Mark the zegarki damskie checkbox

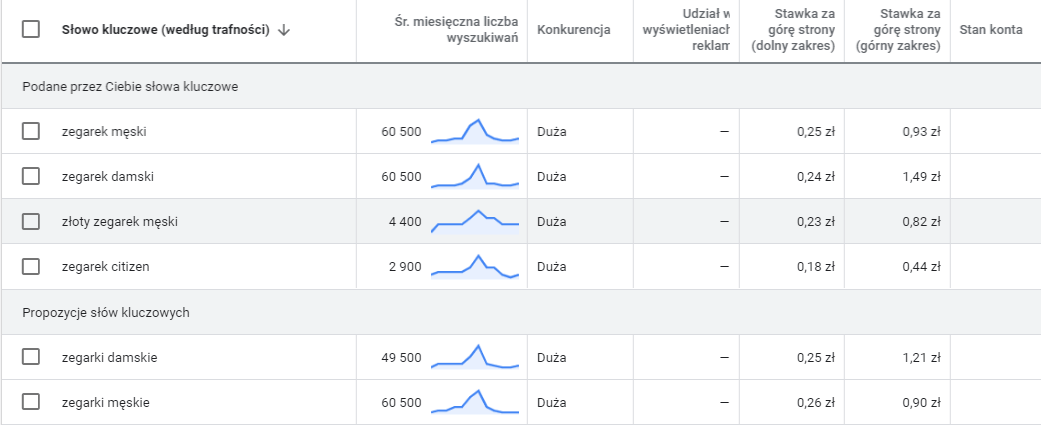coord(31,357)
